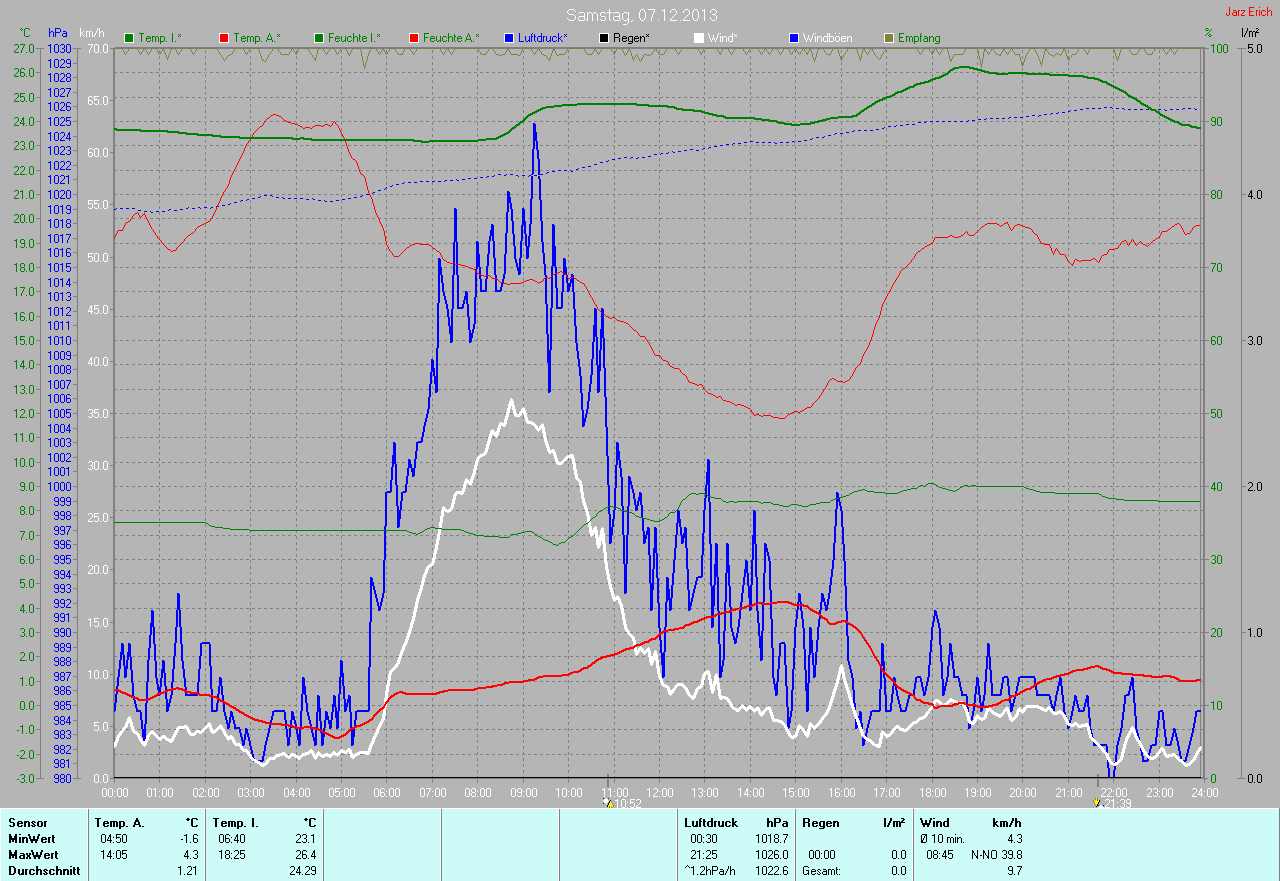Select the 12:00 time axis label

point(659,792)
